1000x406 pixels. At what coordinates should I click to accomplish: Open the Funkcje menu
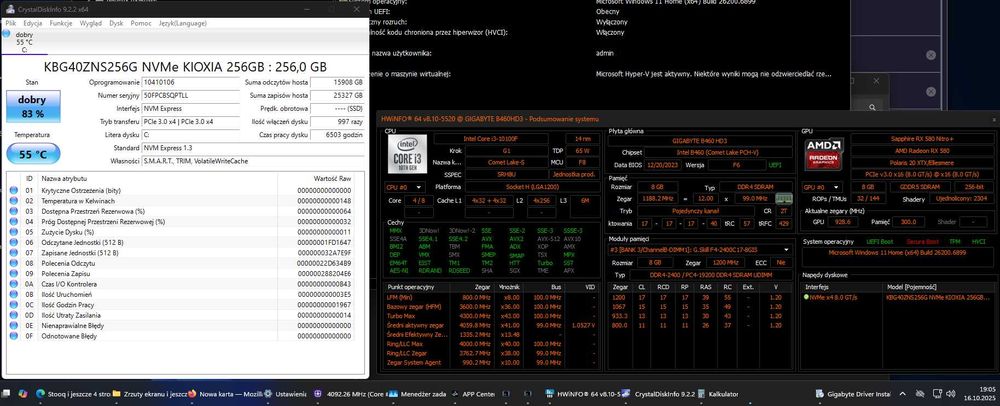coord(61,23)
